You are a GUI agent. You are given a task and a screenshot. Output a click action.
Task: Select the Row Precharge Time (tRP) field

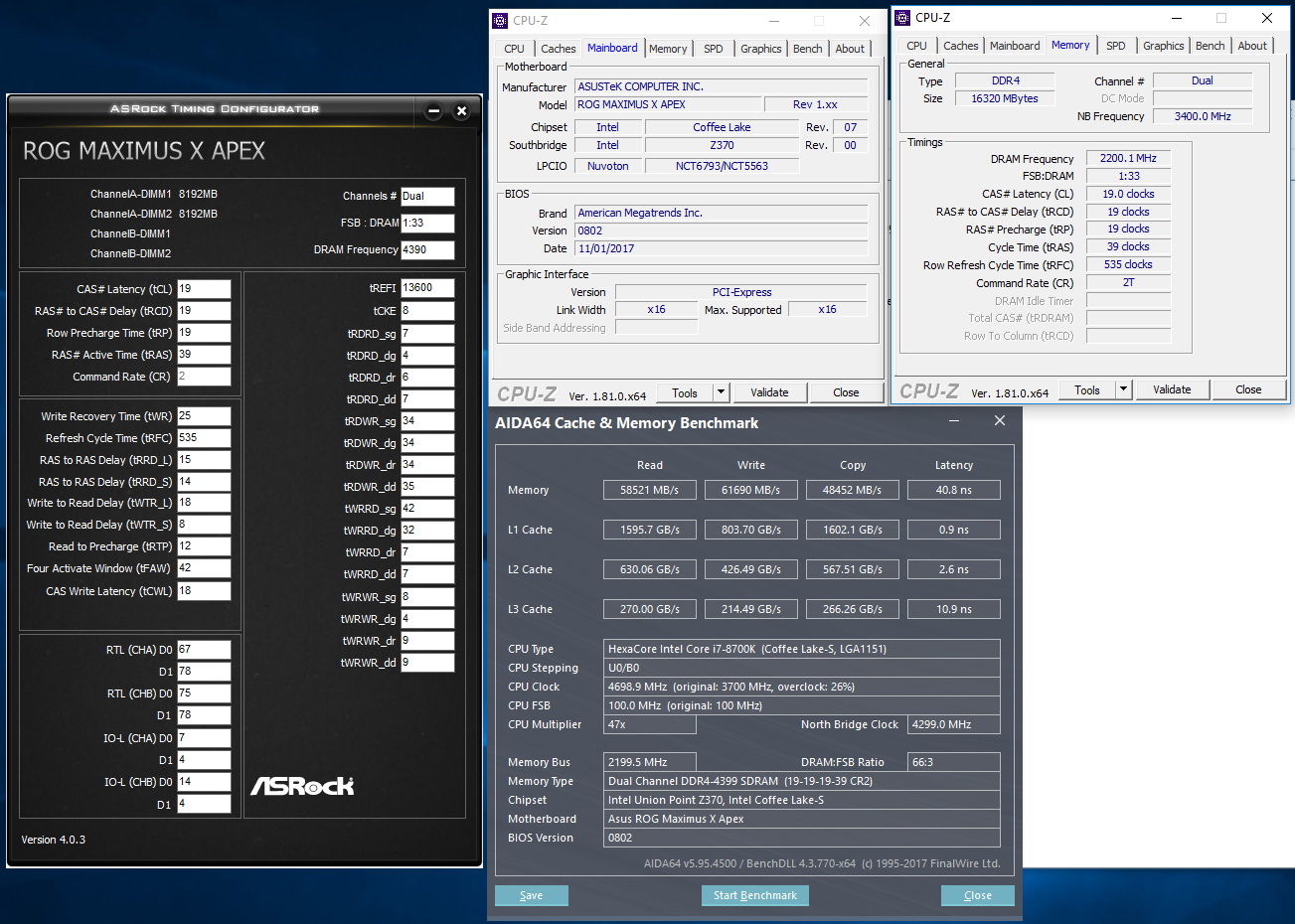pyautogui.click(x=204, y=333)
